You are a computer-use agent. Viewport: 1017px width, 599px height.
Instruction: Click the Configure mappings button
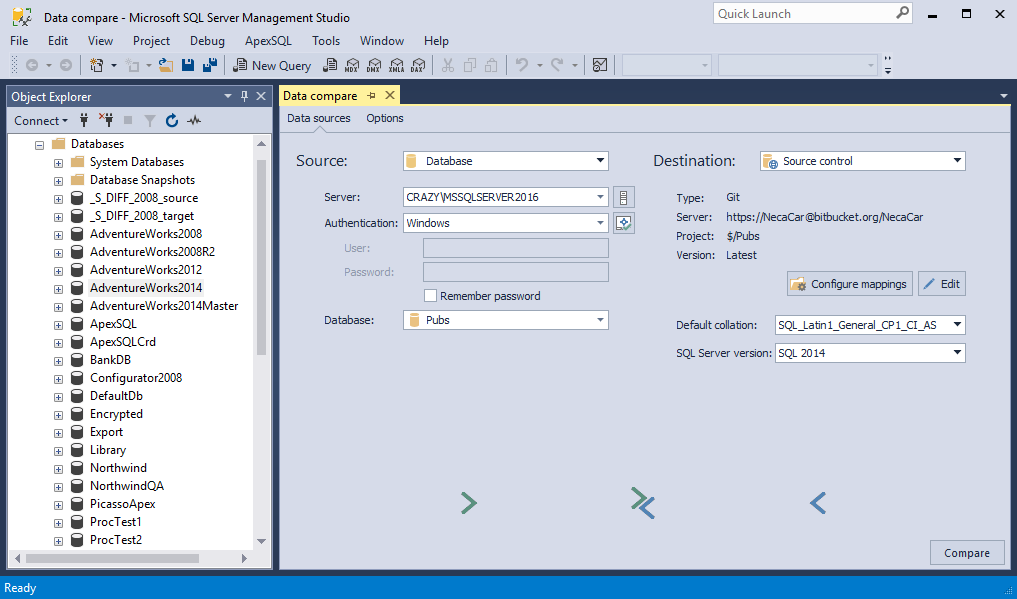[850, 284]
